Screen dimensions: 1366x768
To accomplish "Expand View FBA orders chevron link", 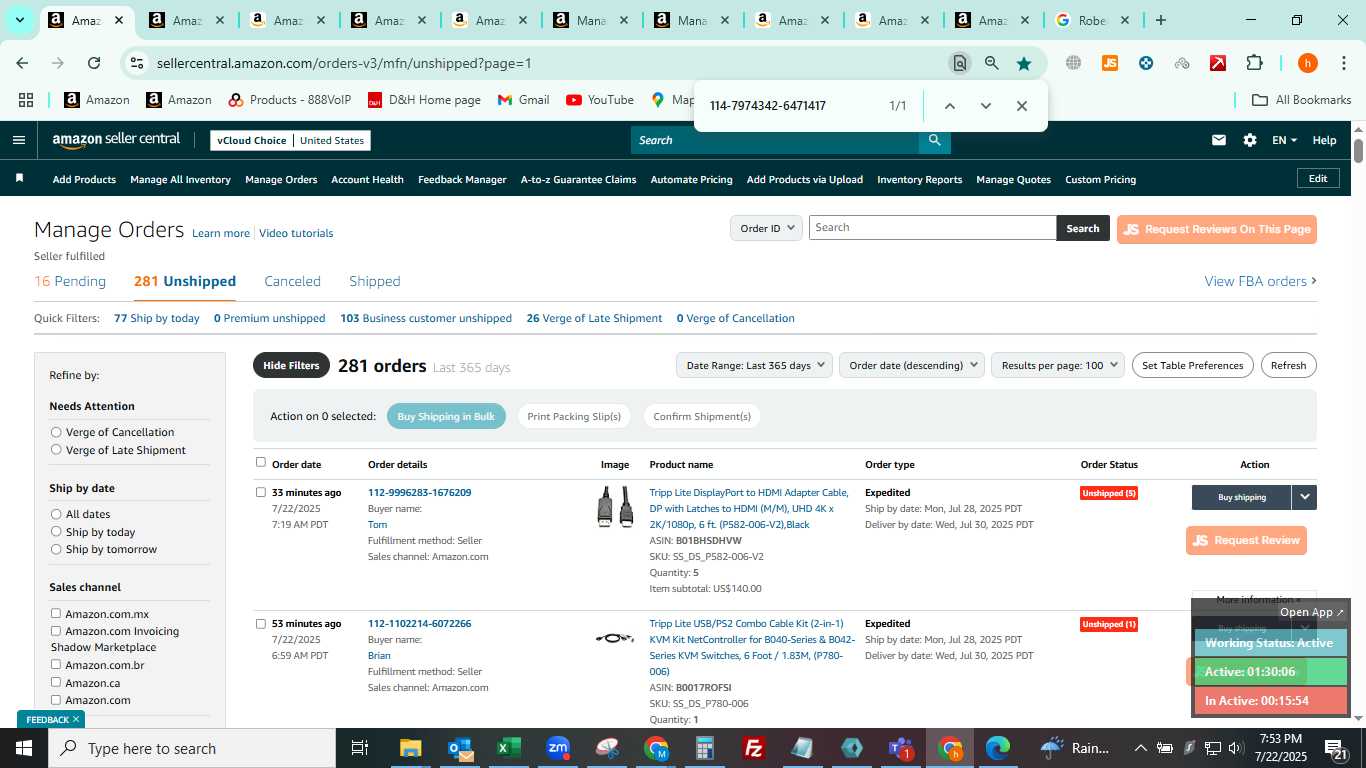I will [1260, 281].
